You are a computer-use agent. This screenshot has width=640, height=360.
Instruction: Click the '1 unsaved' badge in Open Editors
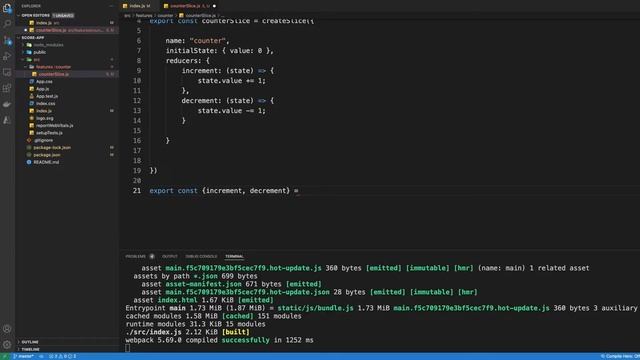pos(63,16)
